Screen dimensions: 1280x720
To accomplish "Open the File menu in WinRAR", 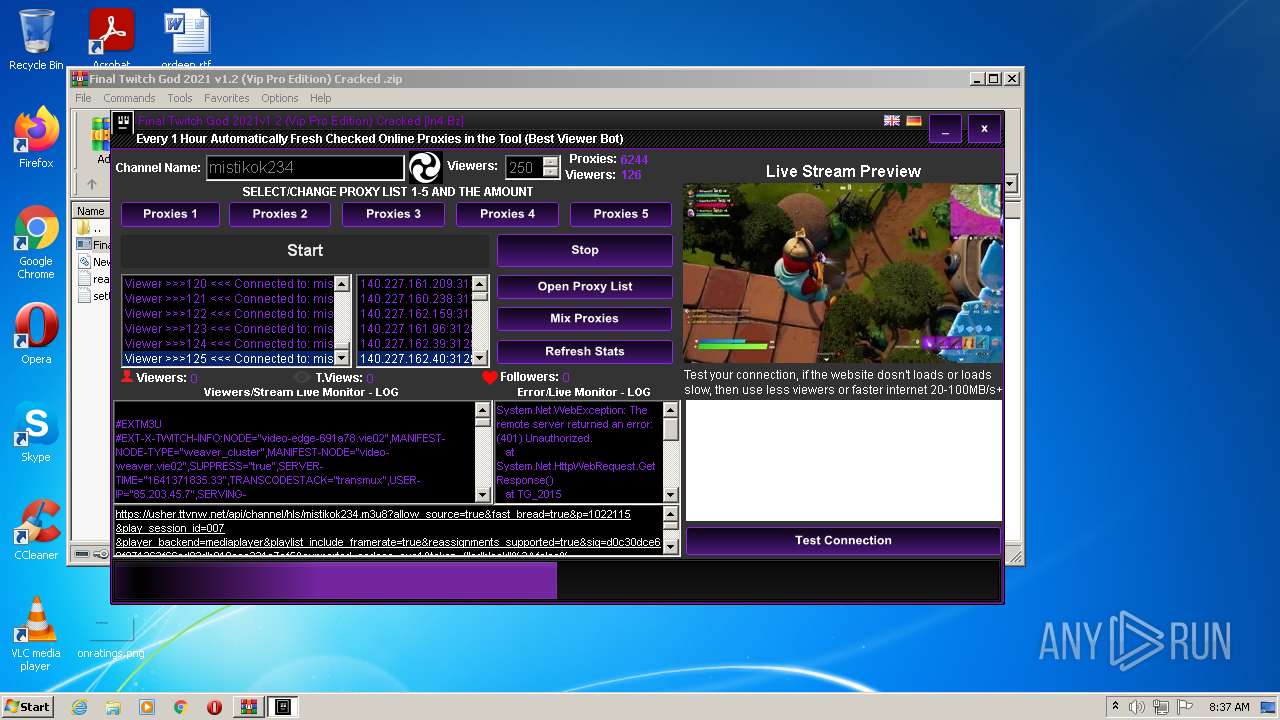I will [x=83, y=98].
